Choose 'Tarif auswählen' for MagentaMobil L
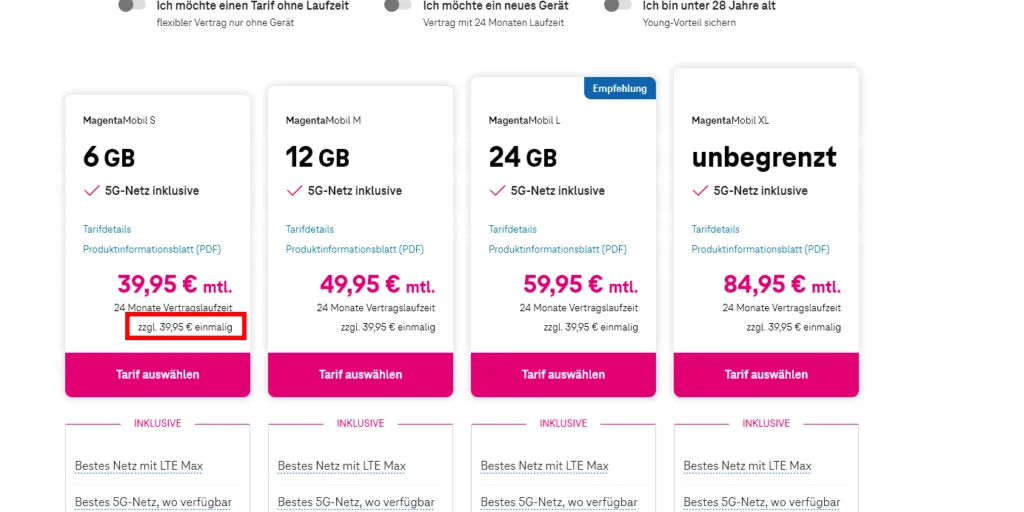This screenshot has height=512, width=1024. tap(563, 375)
